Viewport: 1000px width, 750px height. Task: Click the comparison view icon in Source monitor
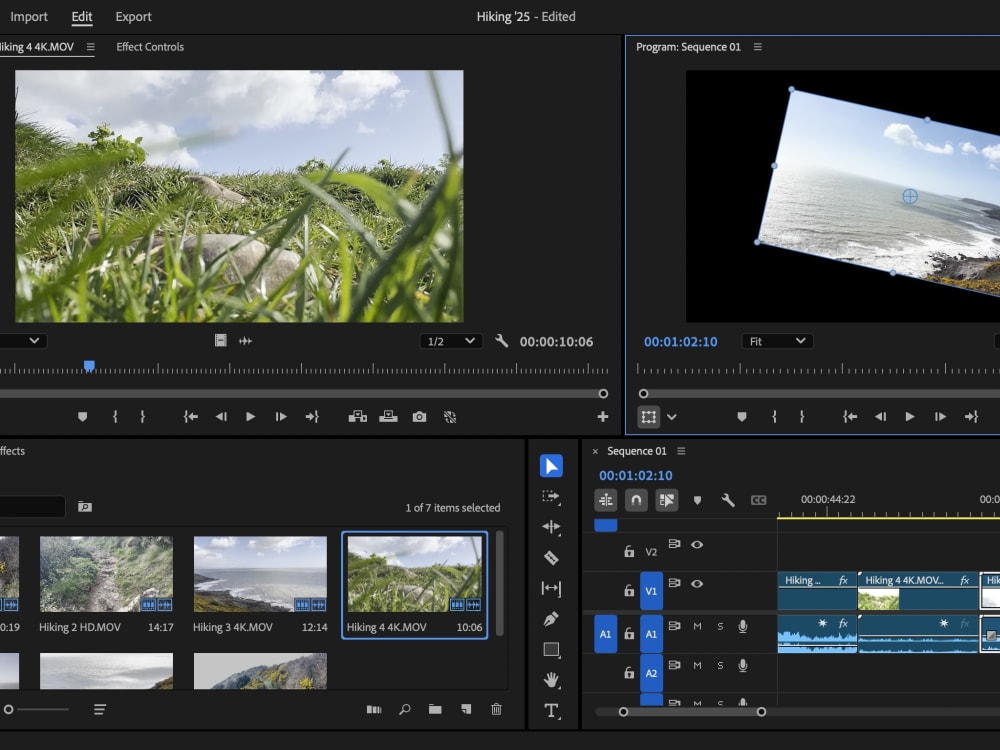tap(450, 417)
